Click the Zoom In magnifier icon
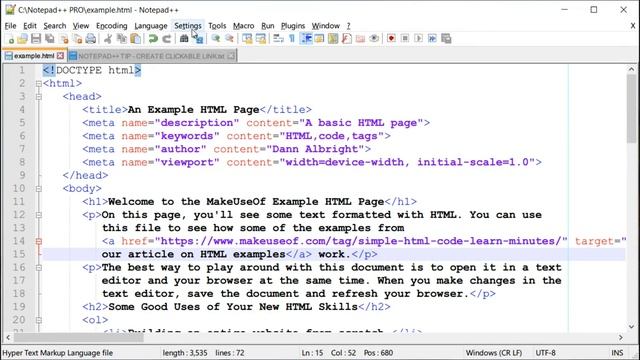 [216, 39]
